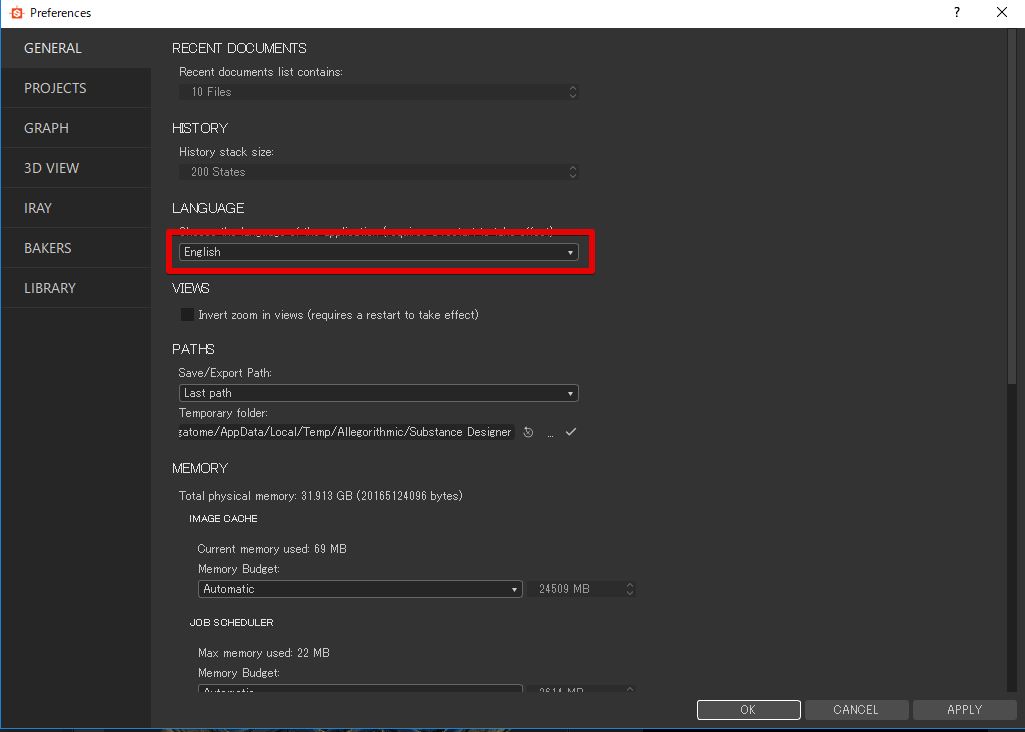This screenshot has width=1025, height=732.
Task: Open the Bakers preferences tab
Action: click(76, 248)
